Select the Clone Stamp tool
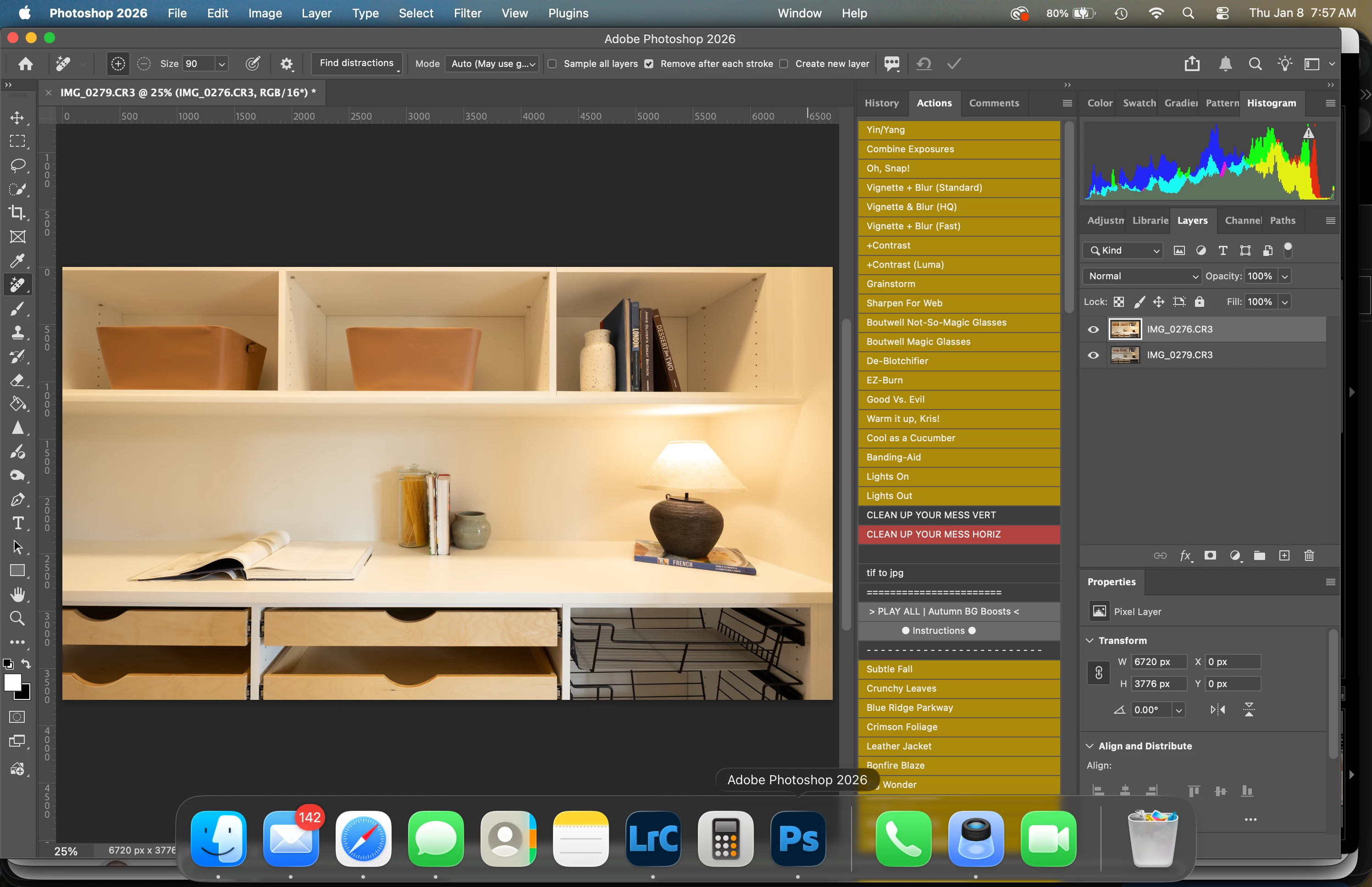 click(17, 333)
